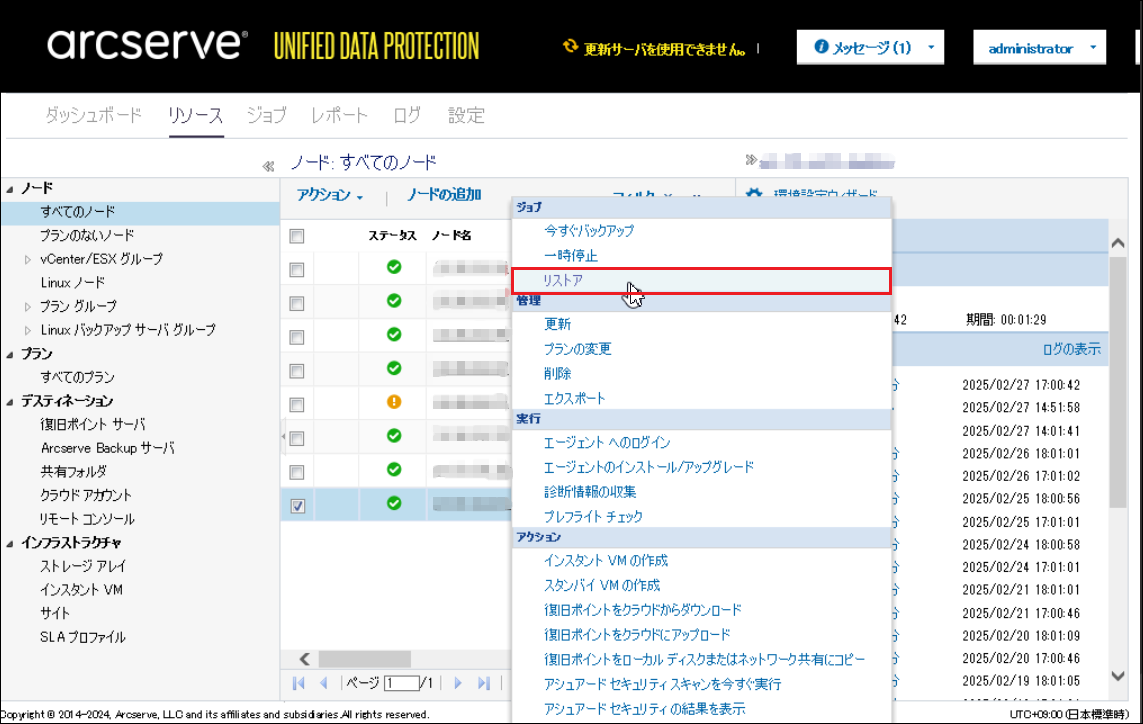Collapse the デスティネーション tree section
The width and height of the screenshot is (1143, 724).
coord(9,402)
